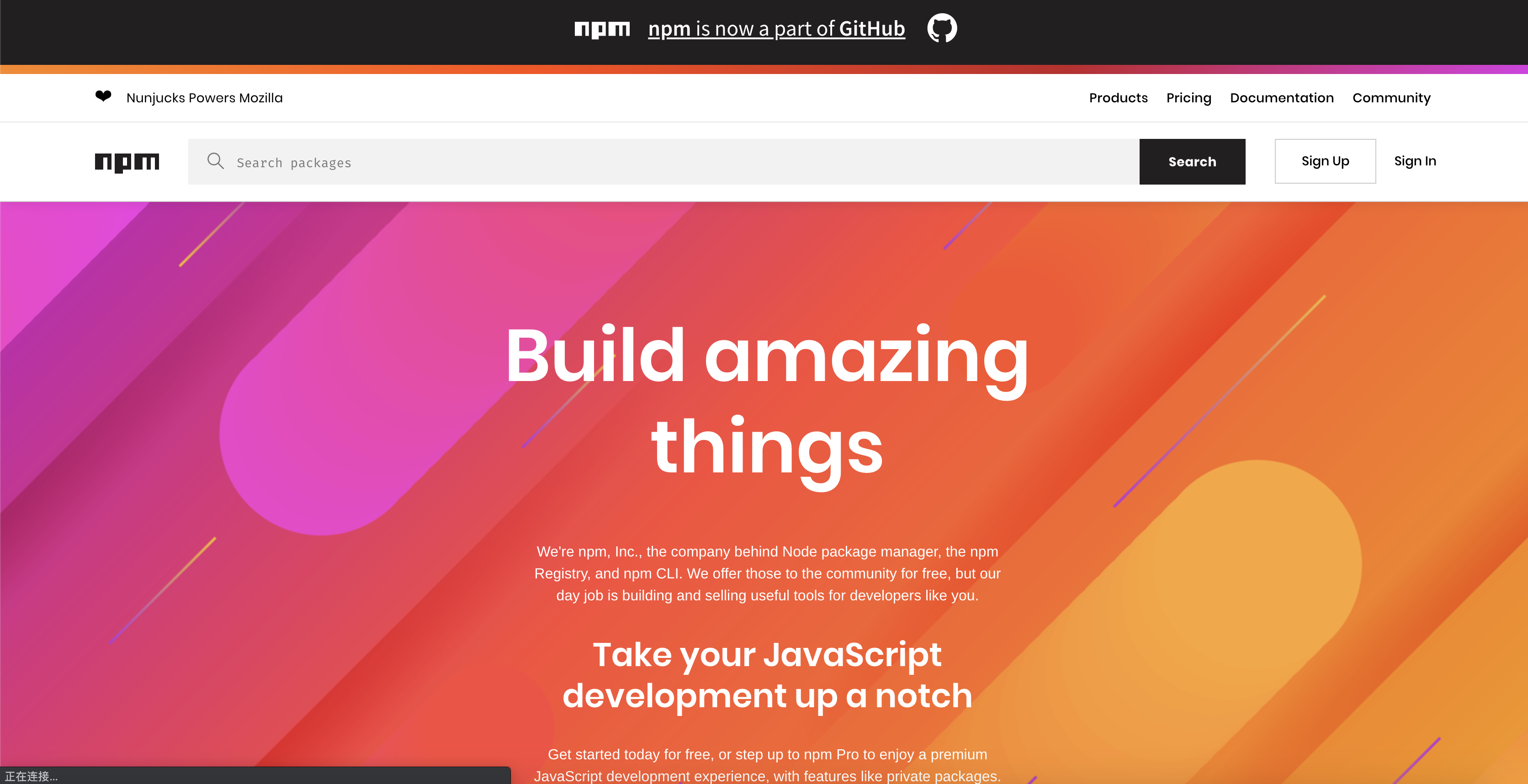
Task: Click the paragraph starting 'We're npm, Inc.'
Action: coord(766,573)
